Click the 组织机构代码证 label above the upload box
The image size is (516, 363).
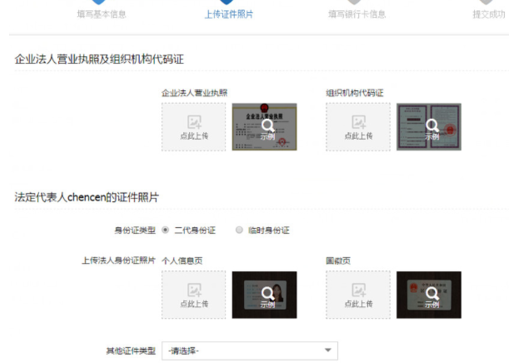point(355,93)
